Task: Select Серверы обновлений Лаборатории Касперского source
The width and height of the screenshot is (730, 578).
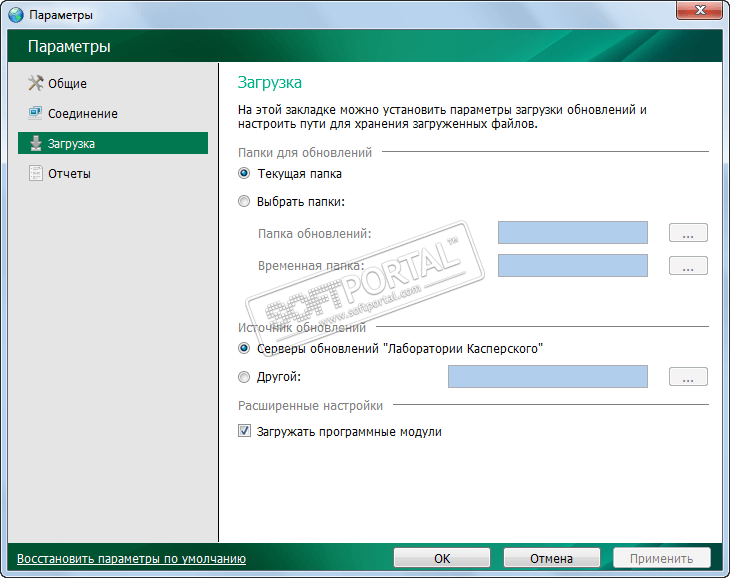Action: point(244,349)
